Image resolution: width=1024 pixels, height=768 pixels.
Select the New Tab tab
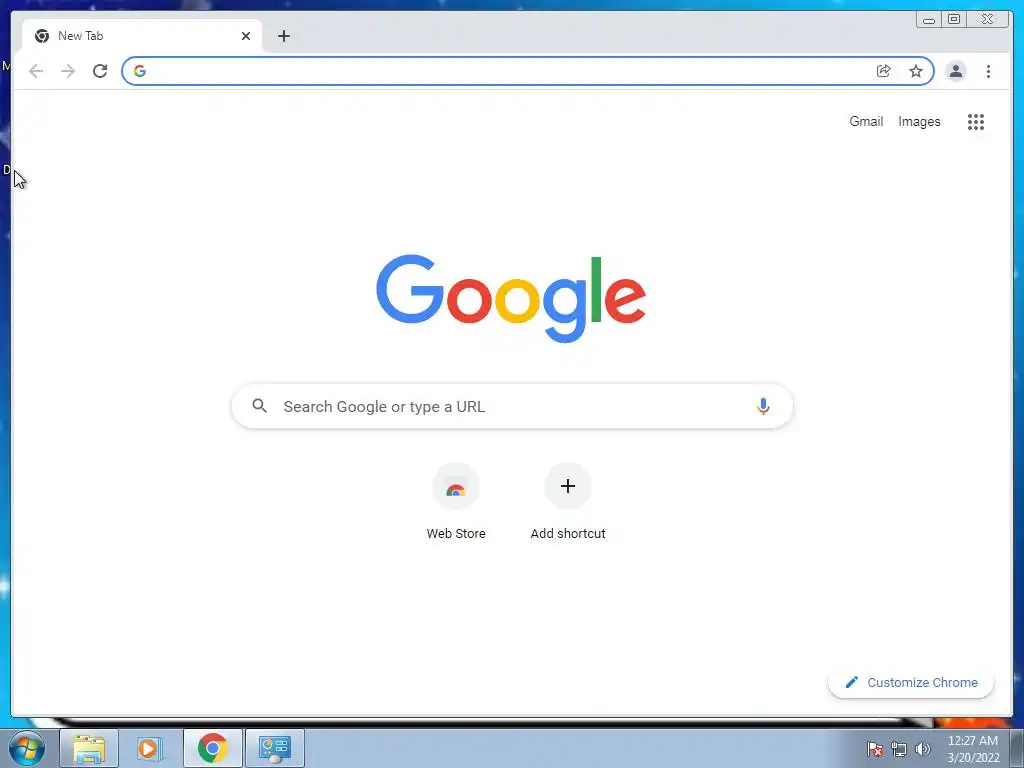pos(142,36)
